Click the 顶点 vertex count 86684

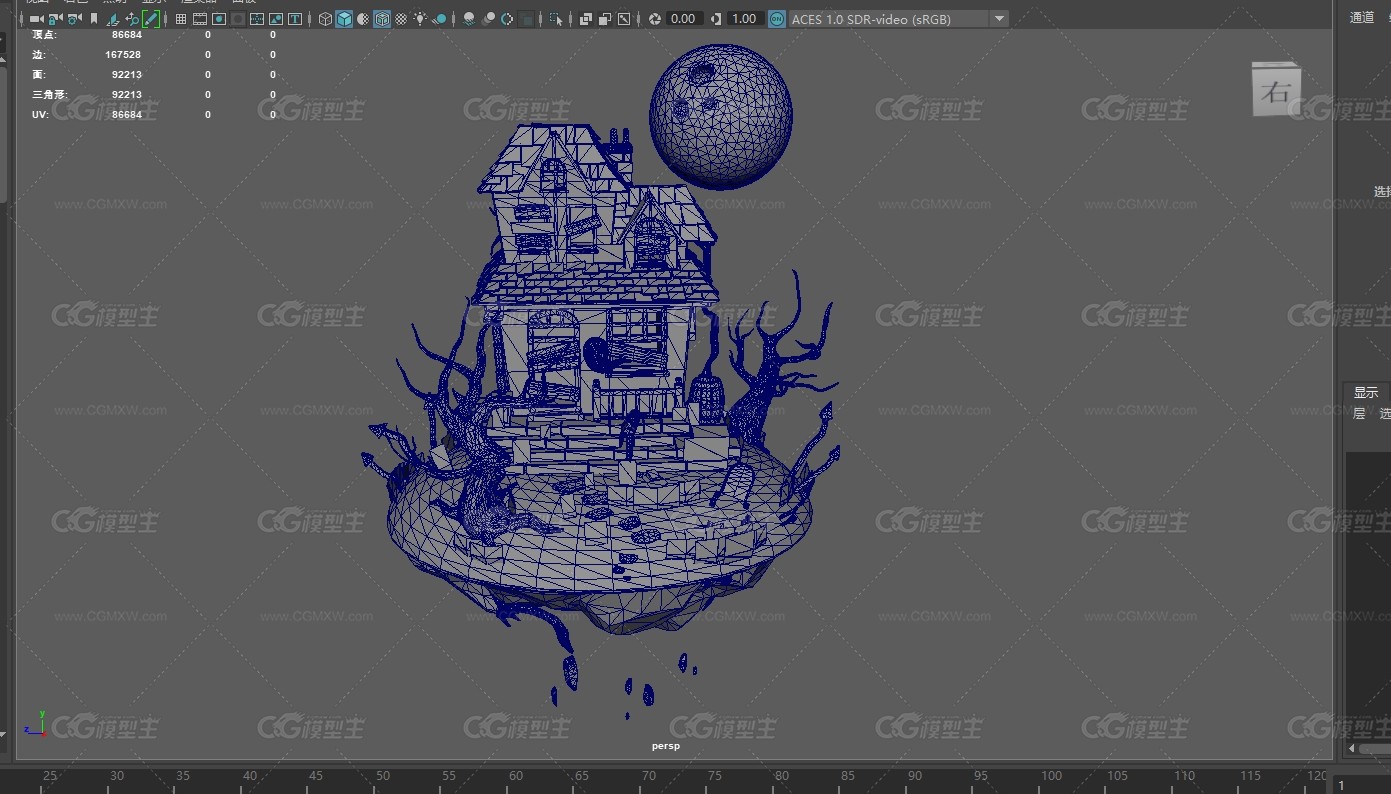[126, 35]
